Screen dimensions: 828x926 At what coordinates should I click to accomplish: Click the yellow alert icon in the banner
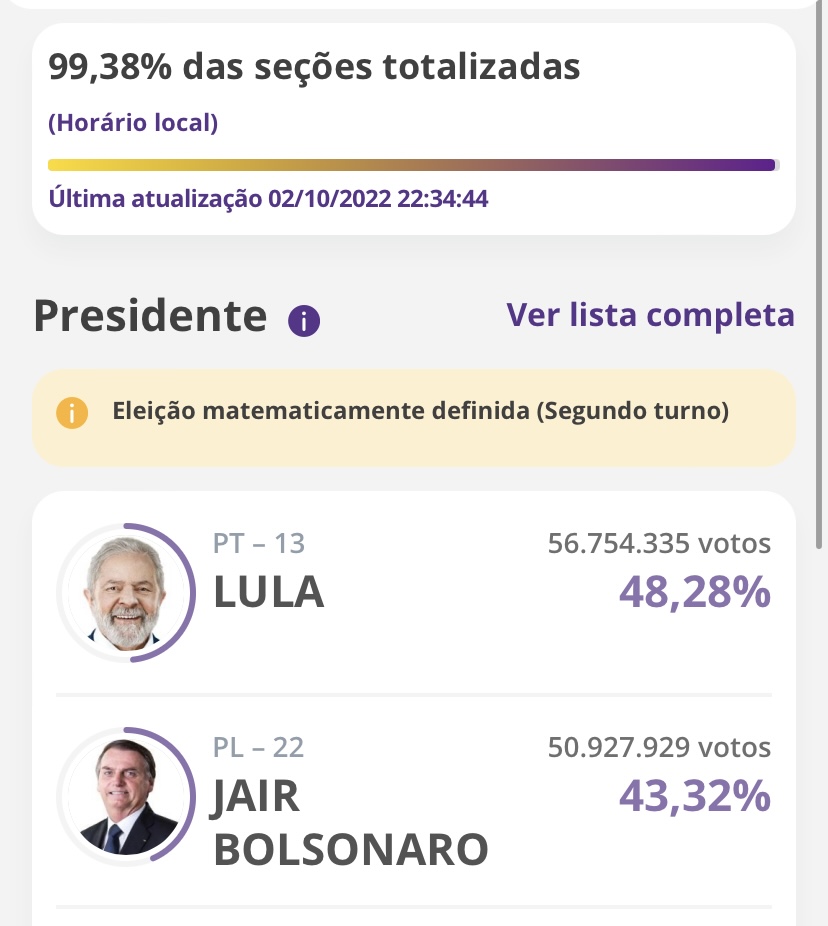pyautogui.click(x=72, y=413)
